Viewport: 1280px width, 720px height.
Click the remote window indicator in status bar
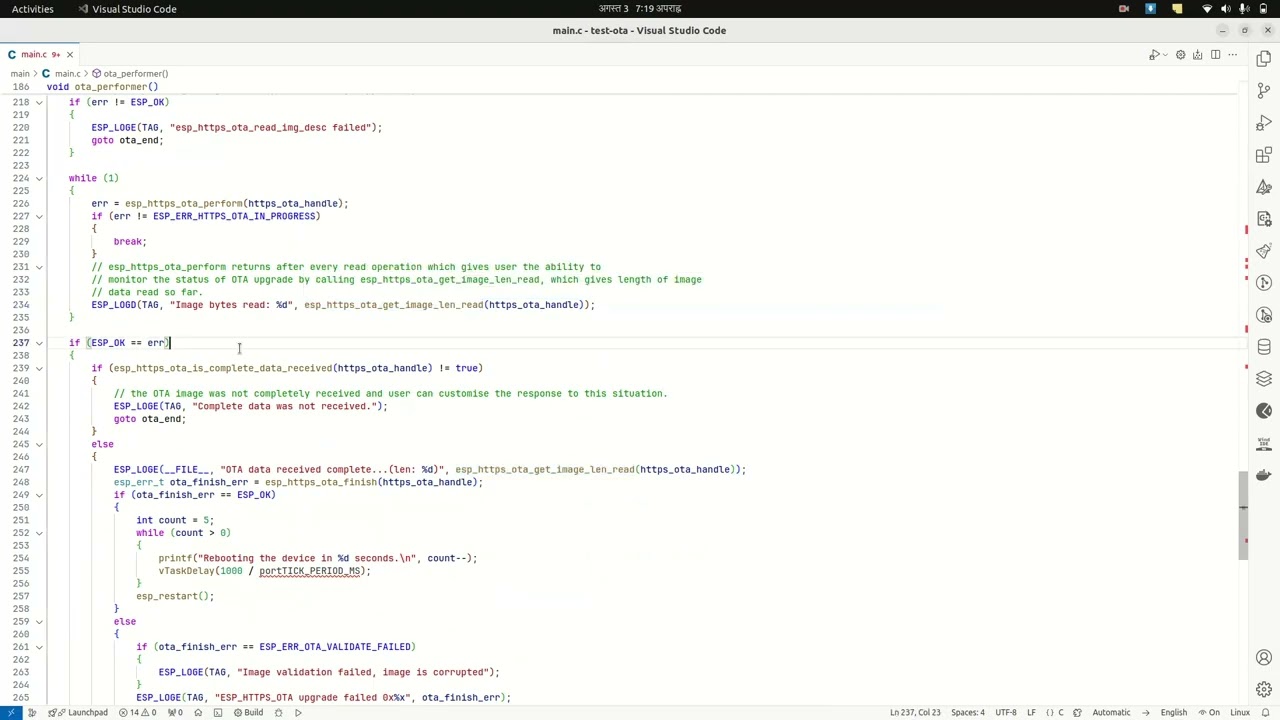coord(11,713)
